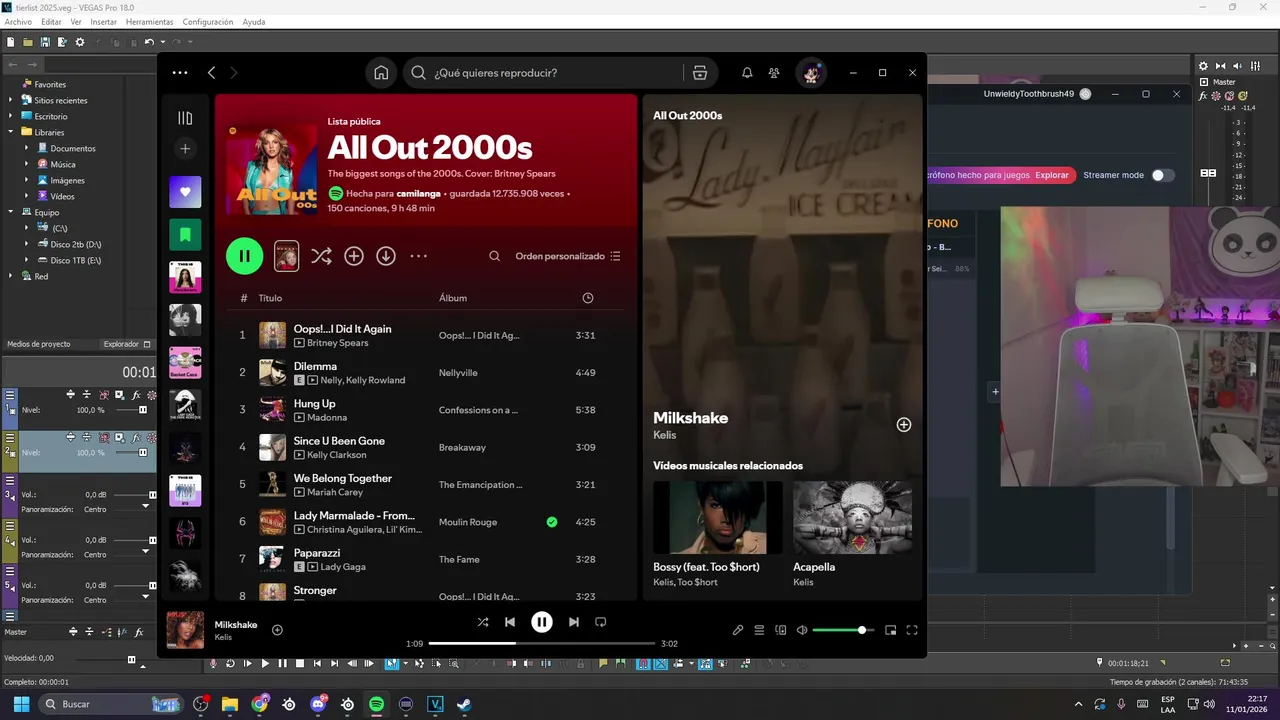Open VEGAS Editar menu
1280x720 pixels.
coord(51,22)
